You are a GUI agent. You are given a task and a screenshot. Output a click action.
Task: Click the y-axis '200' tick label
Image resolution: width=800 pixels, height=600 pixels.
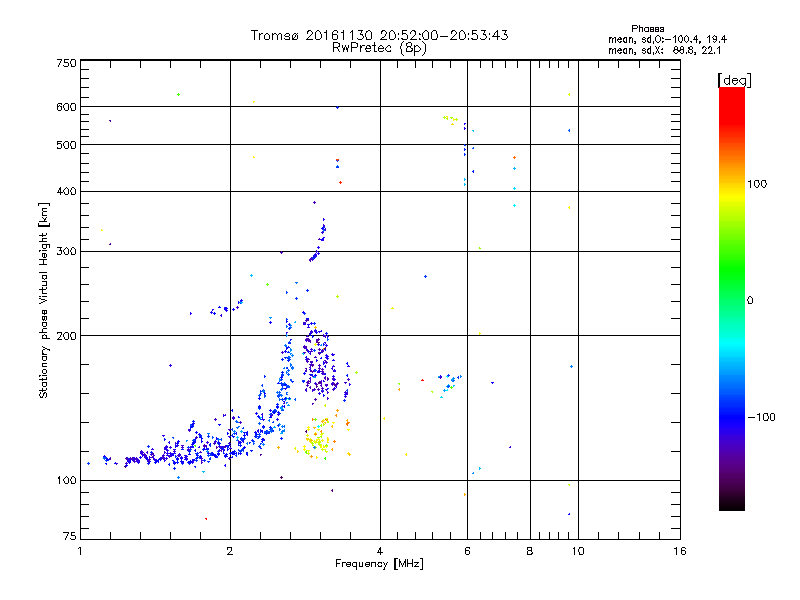(66, 336)
